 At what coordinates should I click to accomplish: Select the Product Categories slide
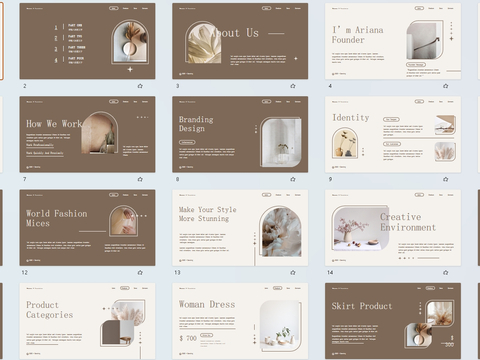pos(87,321)
